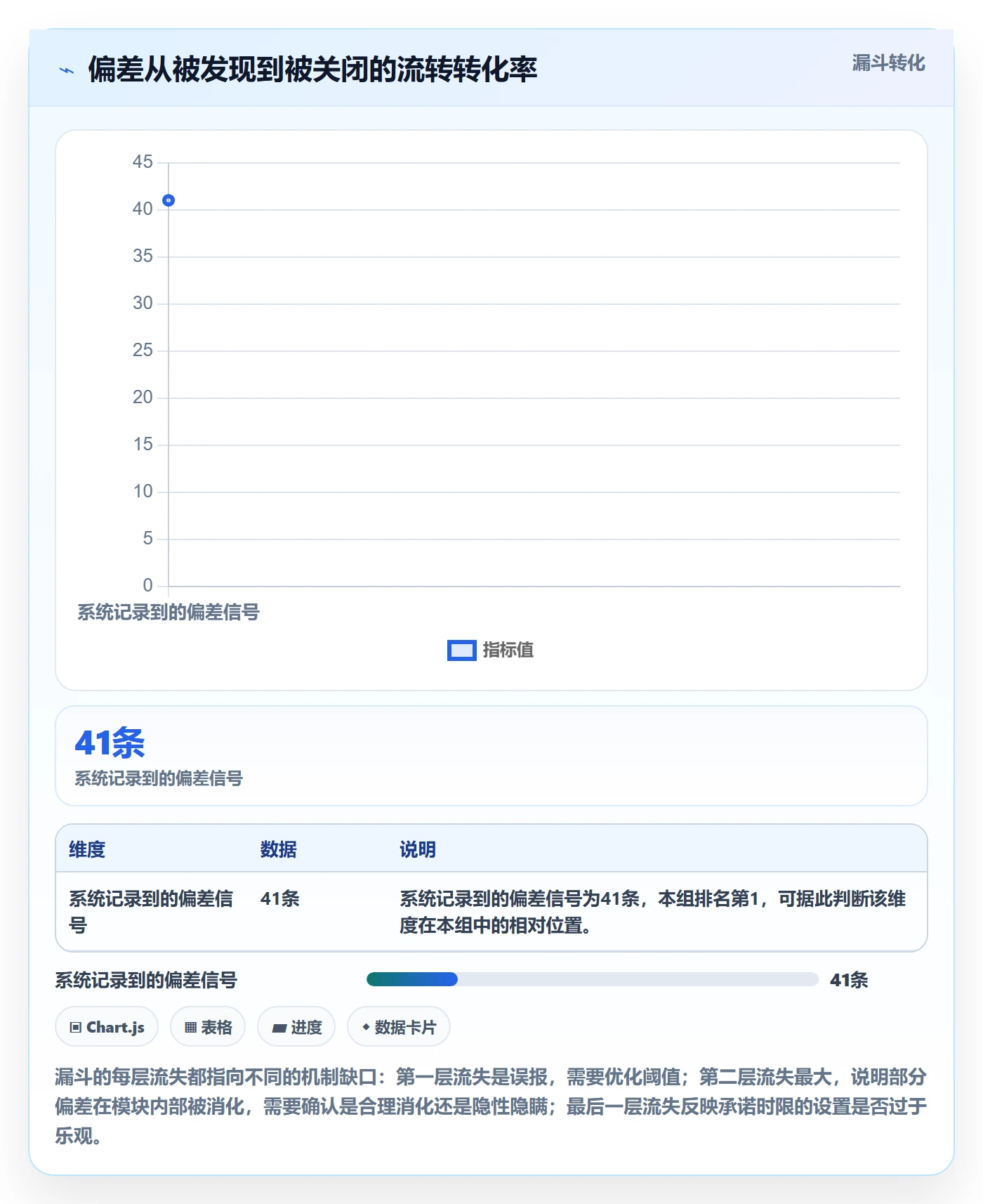This screenshot has height=1204, width=983.
Task: Click the grid icon in 表格 chip
Action: tap(190, 1028)
